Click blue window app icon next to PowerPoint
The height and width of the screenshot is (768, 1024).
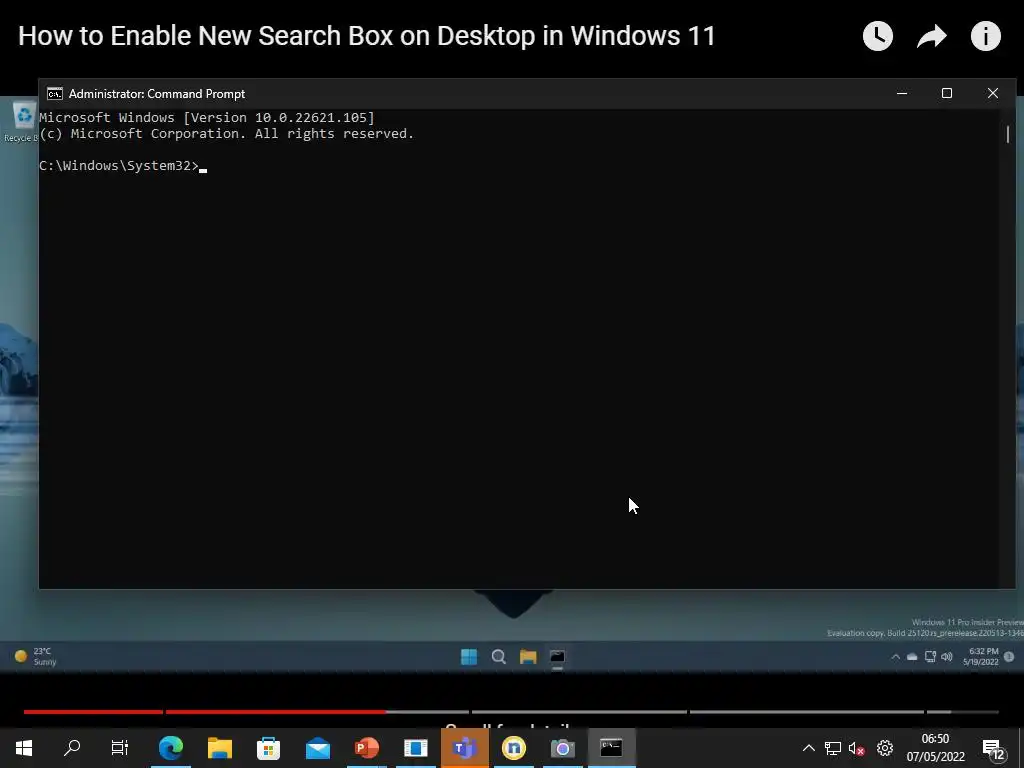tap(415, 748)
